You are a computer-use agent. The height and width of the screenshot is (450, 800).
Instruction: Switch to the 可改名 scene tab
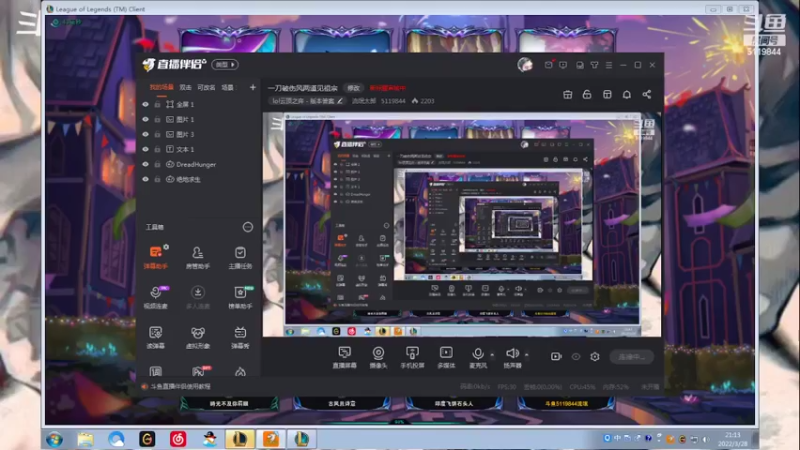(x=206, y=87)
